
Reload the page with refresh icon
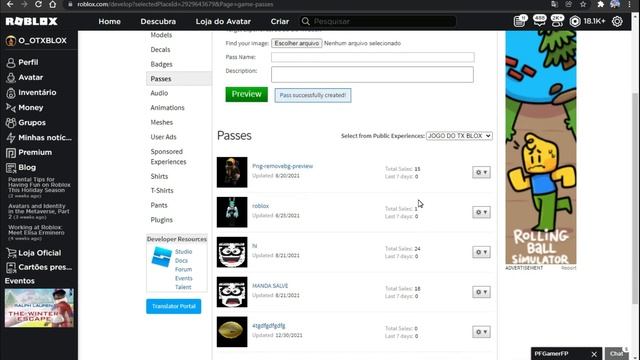point(38,4)
